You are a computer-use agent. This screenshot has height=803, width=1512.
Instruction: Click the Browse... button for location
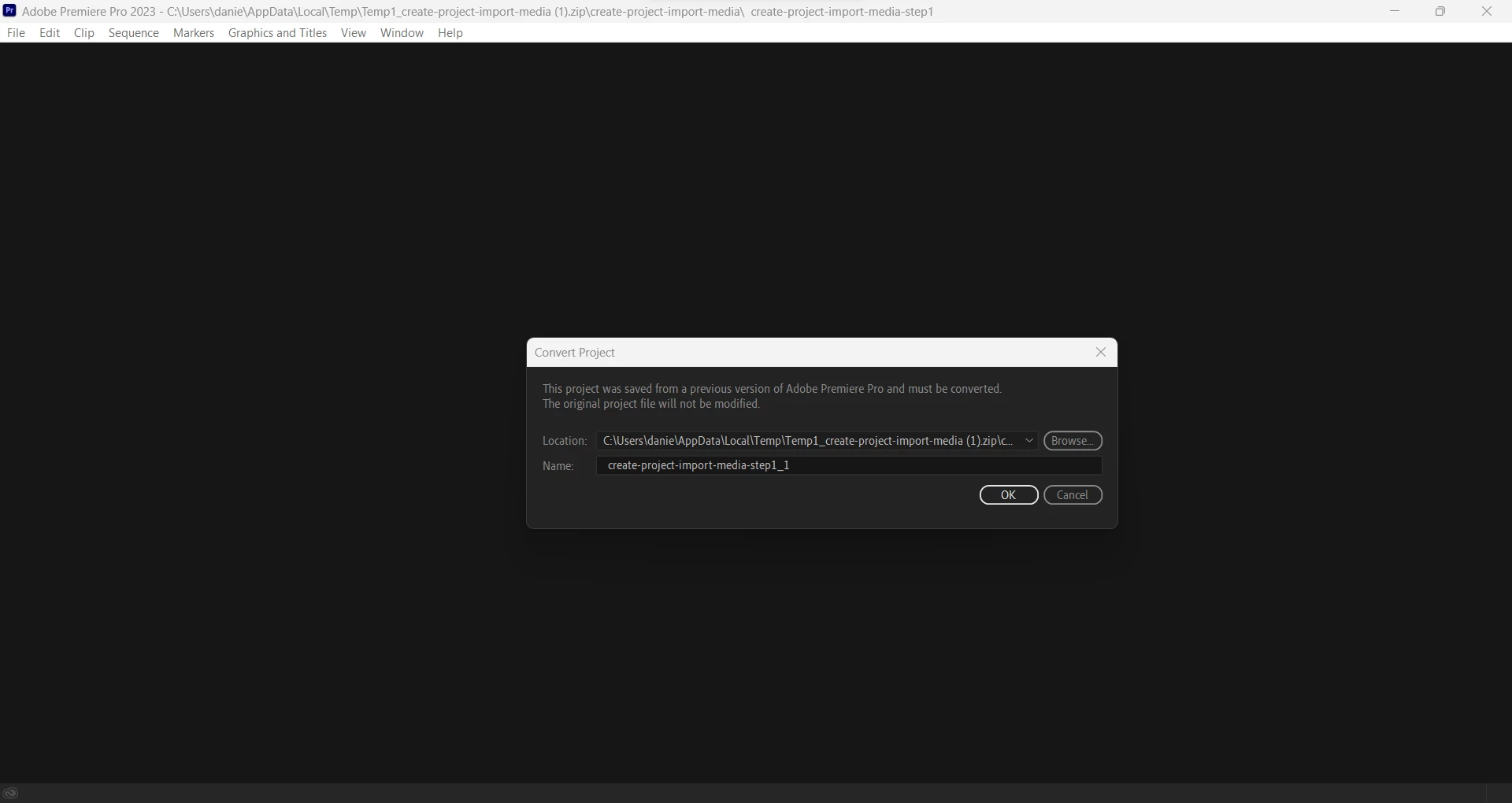[1073, 441]
